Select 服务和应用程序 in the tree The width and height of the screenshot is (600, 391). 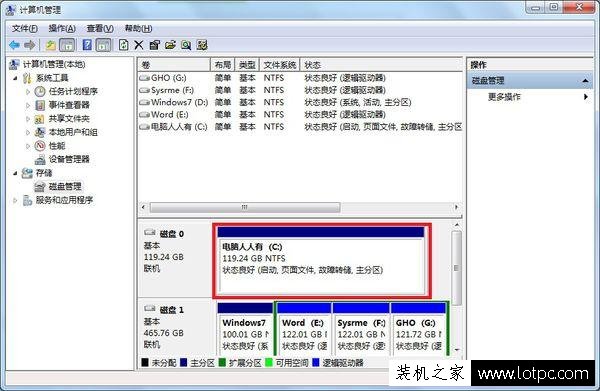click(x=64, y=200)
